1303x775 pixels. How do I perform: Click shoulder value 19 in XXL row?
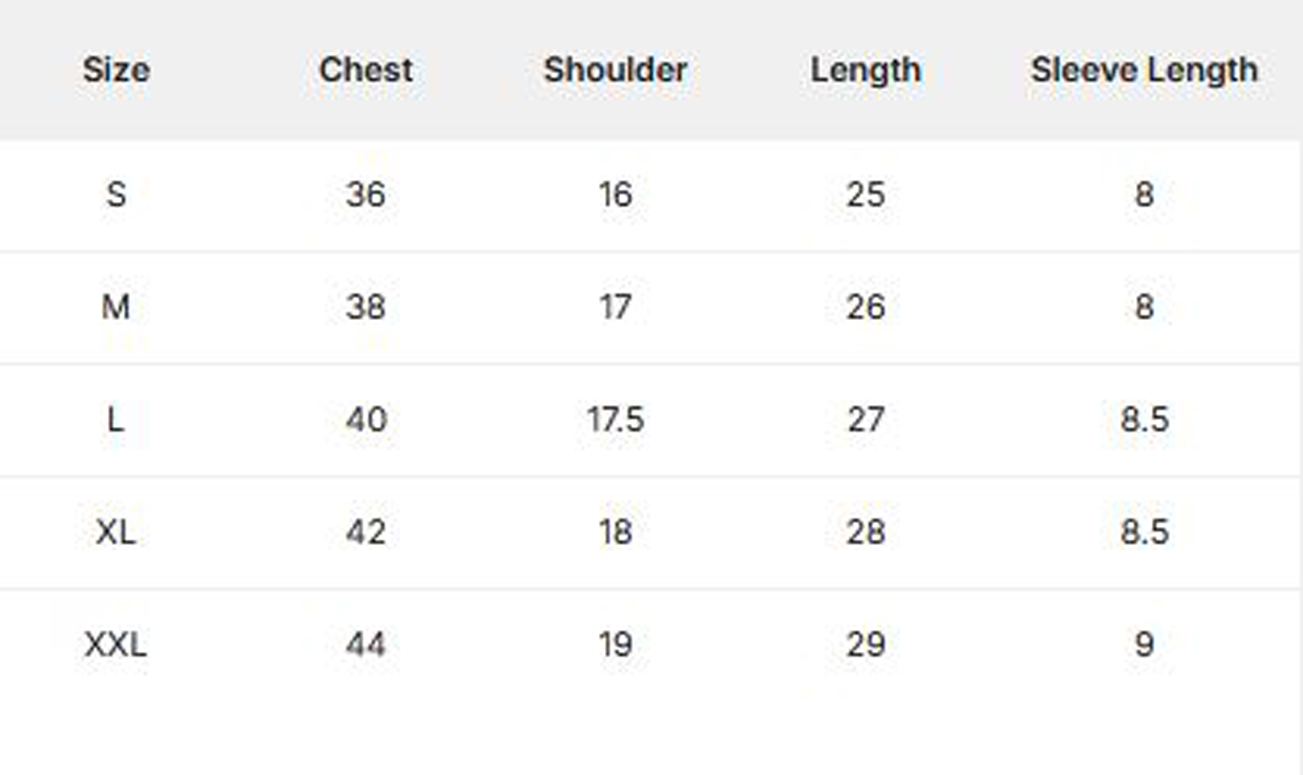[x=615, y=645]
